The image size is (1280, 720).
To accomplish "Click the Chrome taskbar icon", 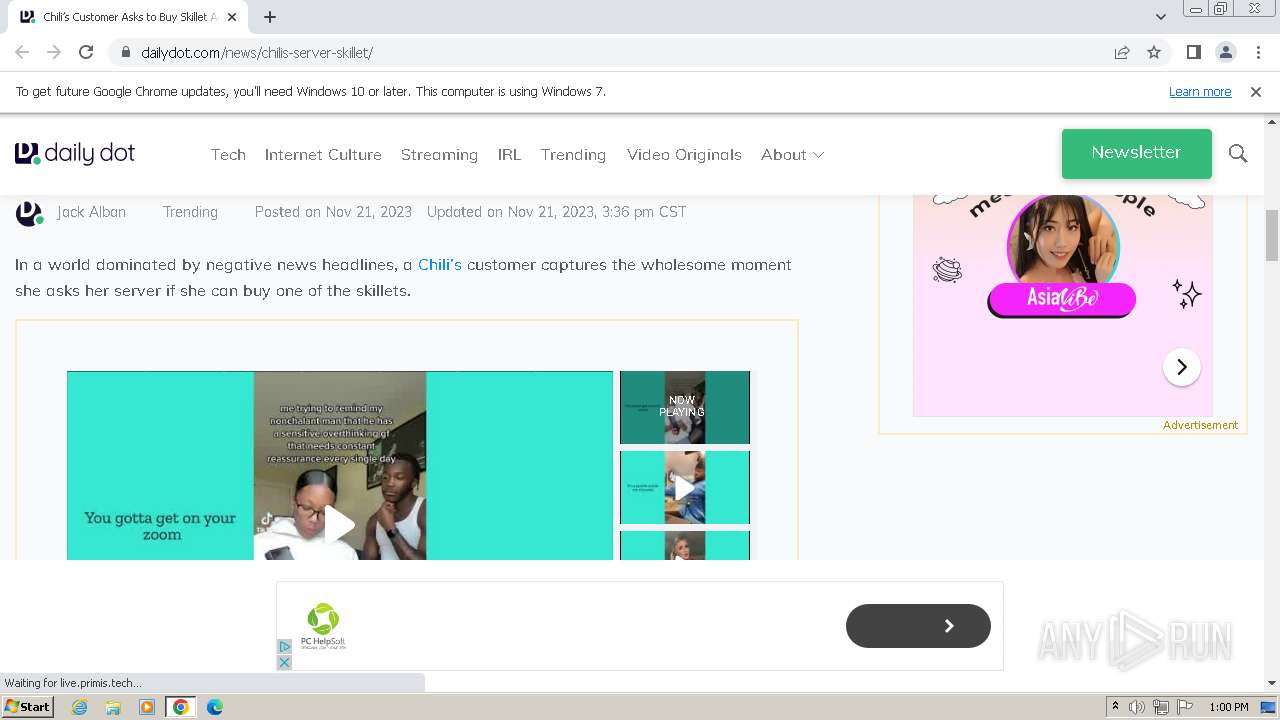I will (180, 707).
